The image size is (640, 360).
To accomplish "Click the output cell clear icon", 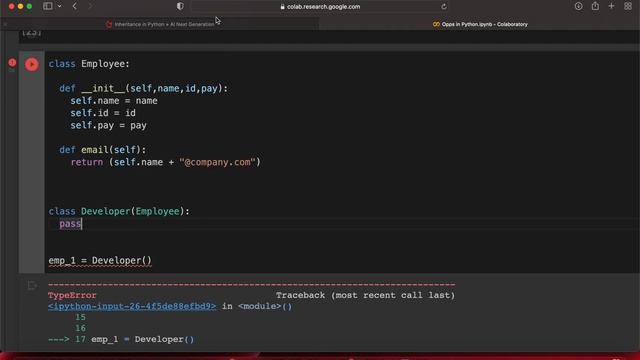I will pos(32,285).
